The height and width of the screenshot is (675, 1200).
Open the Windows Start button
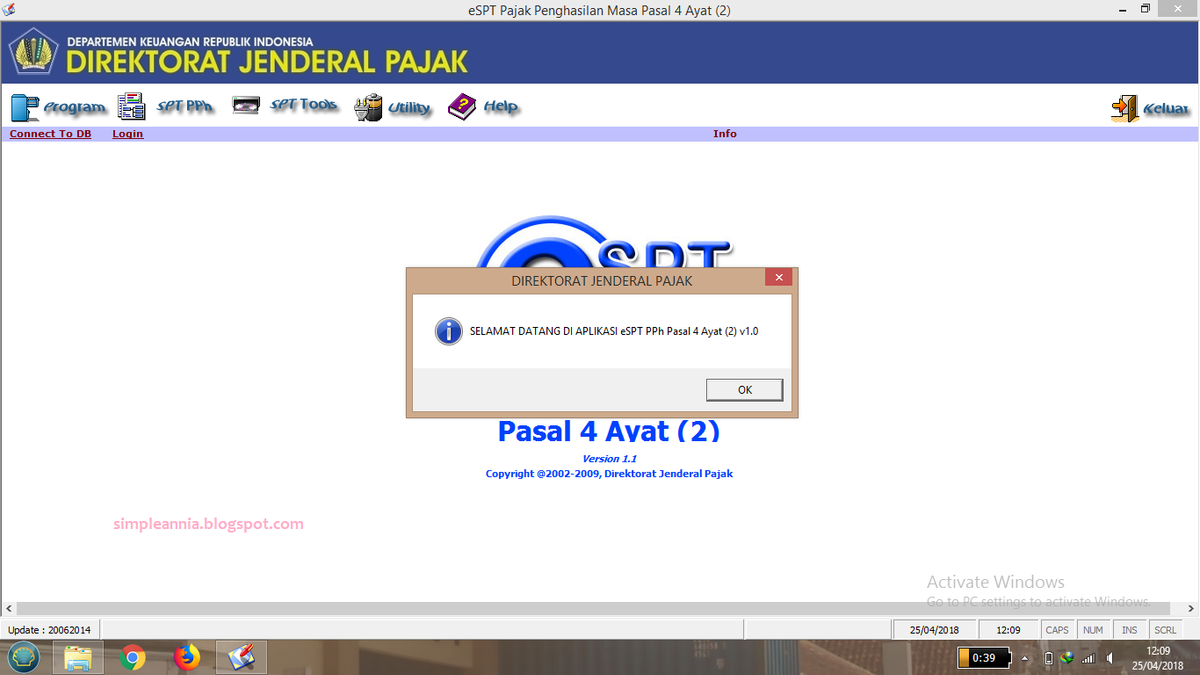(24, 657)
